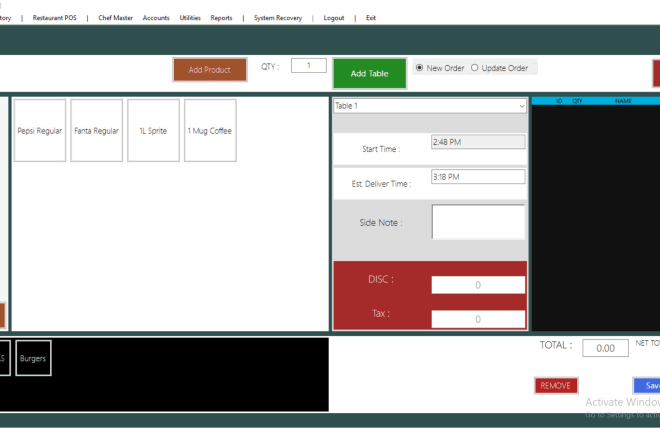The image size is (660, 440).
Task: Switch to Update Order radio option
Action: pyautogui.click(x=475, y=68)
